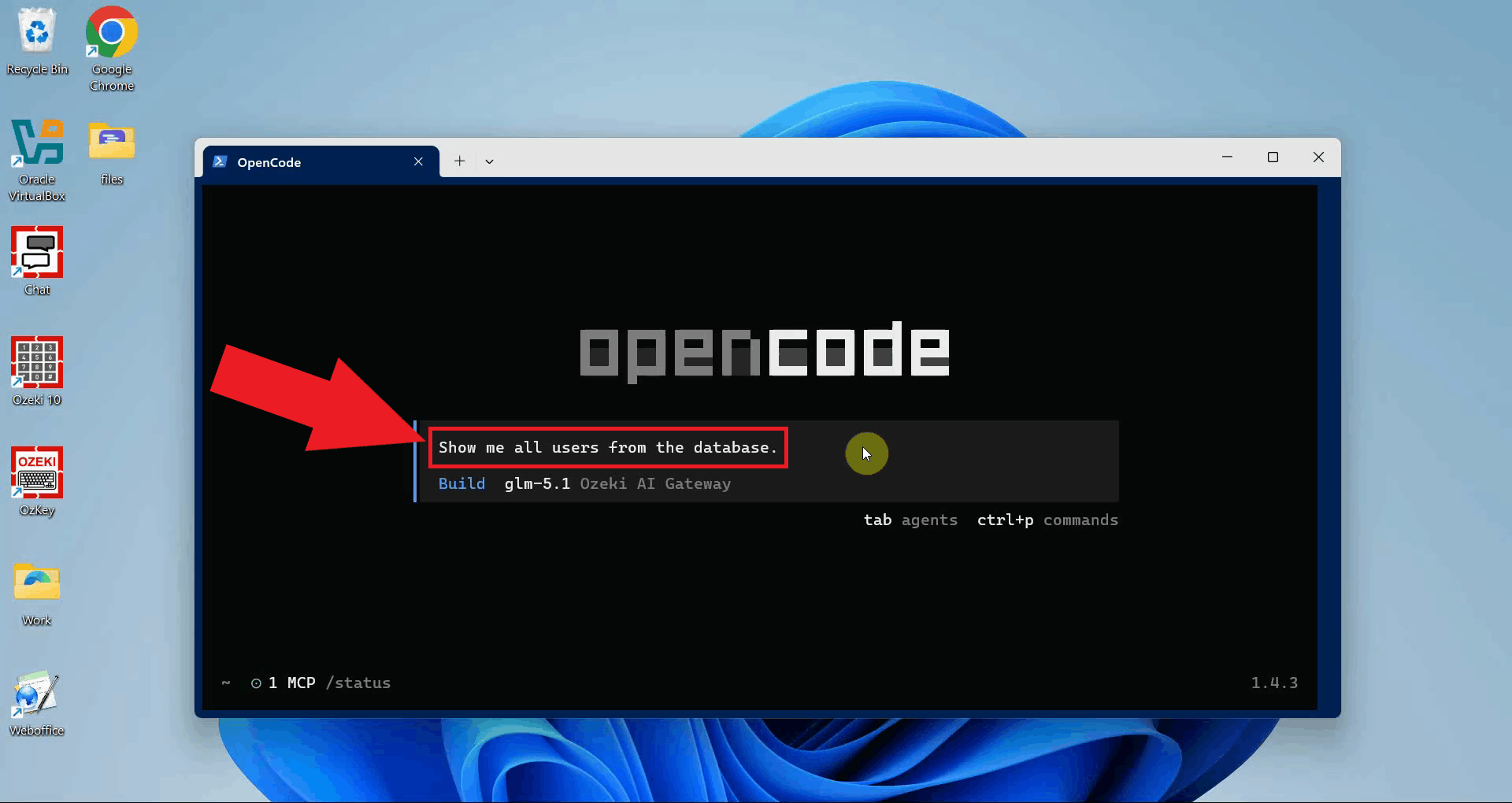Image resolution: width=1512 pixels, height=803 pixels.
Task: Expand the terminal profile dropdown chevron
Action: [489, 161]
